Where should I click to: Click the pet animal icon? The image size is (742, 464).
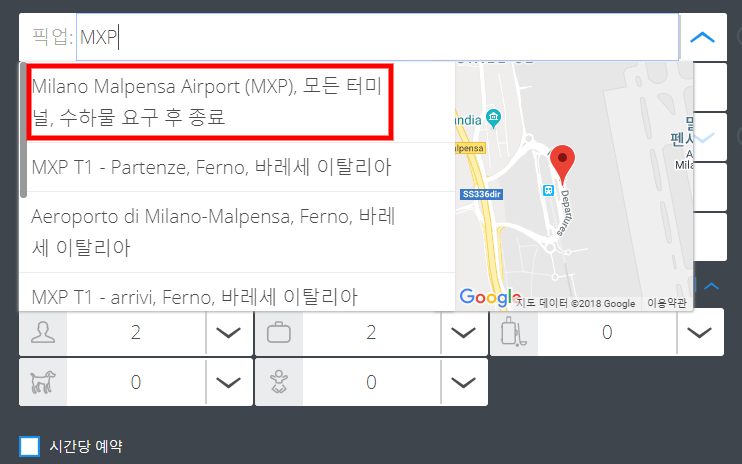(42, 381)
